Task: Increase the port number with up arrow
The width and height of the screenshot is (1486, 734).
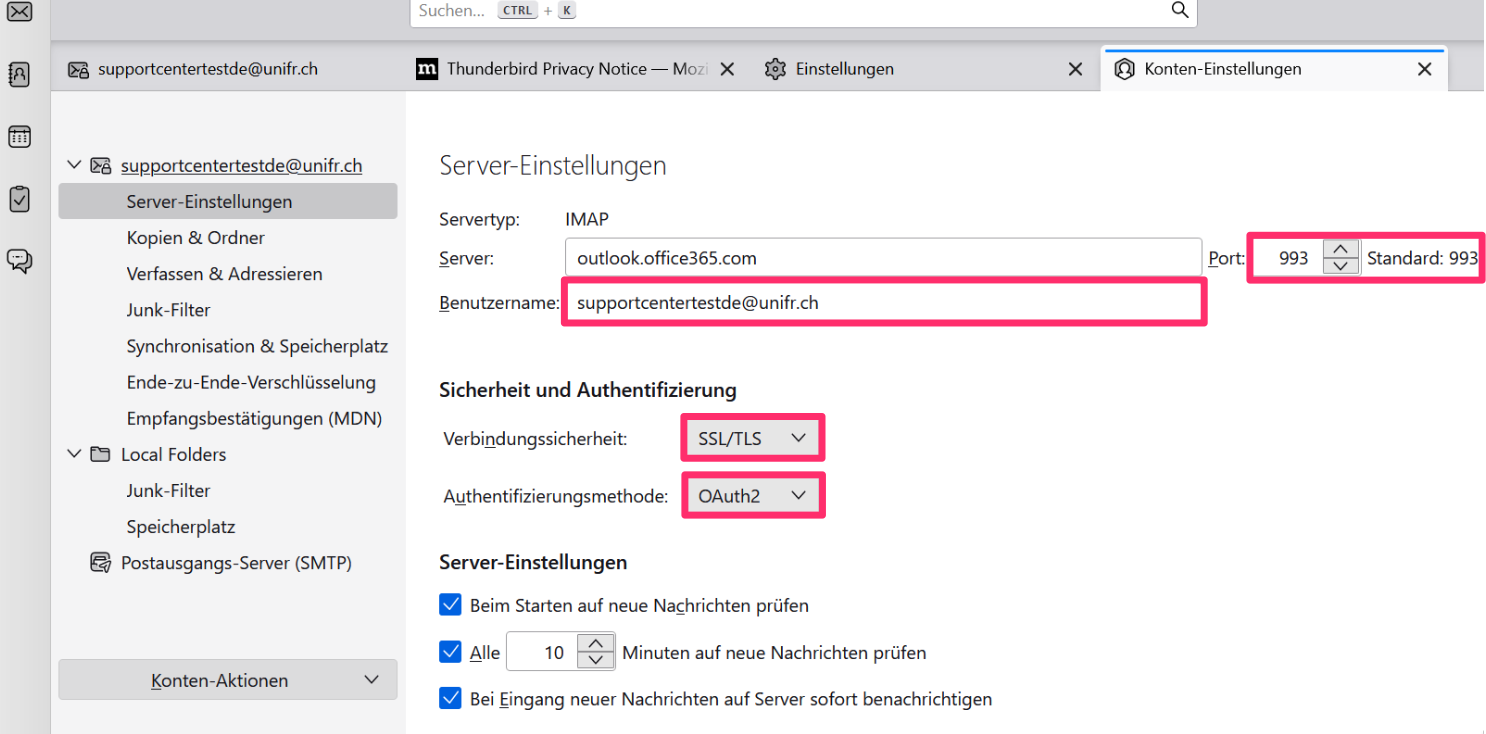Action: pyautogui.click(x=1341, y=249)
